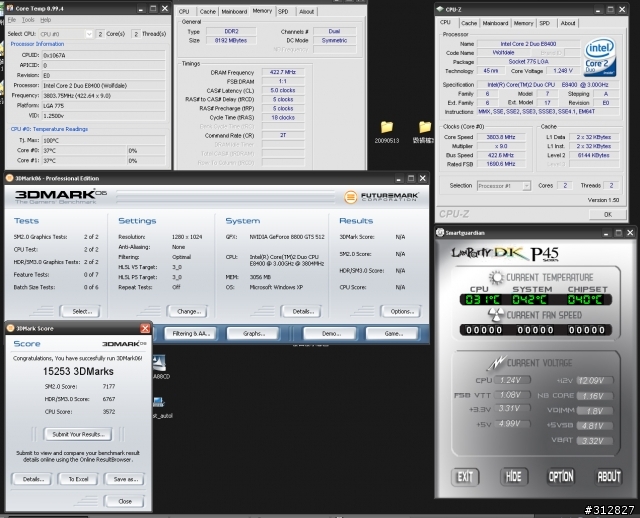Open the SPD tab in the memory CPU-Z window
Viewport: 640px width, 518px height.
[283, 11]
